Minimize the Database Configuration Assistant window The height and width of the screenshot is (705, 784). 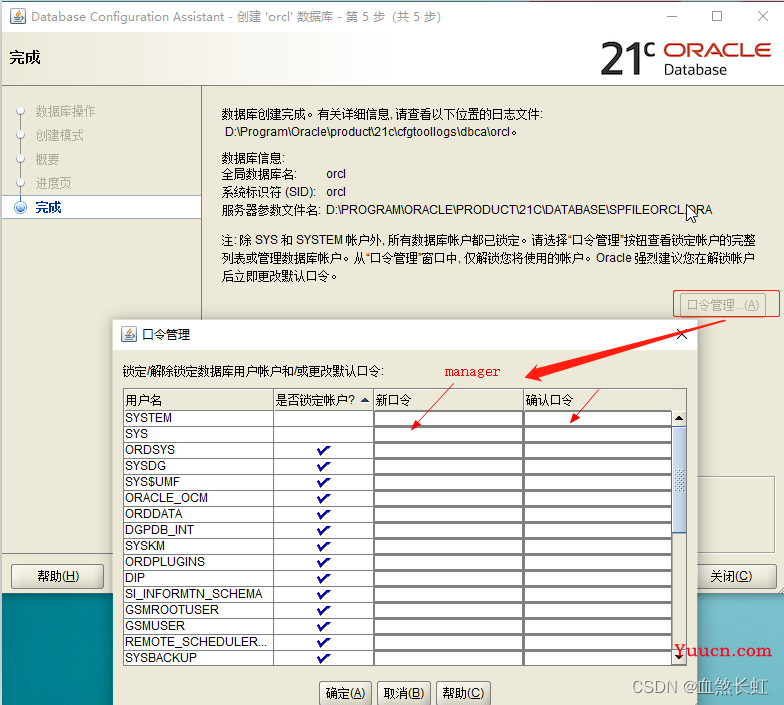tap(672, 16)
